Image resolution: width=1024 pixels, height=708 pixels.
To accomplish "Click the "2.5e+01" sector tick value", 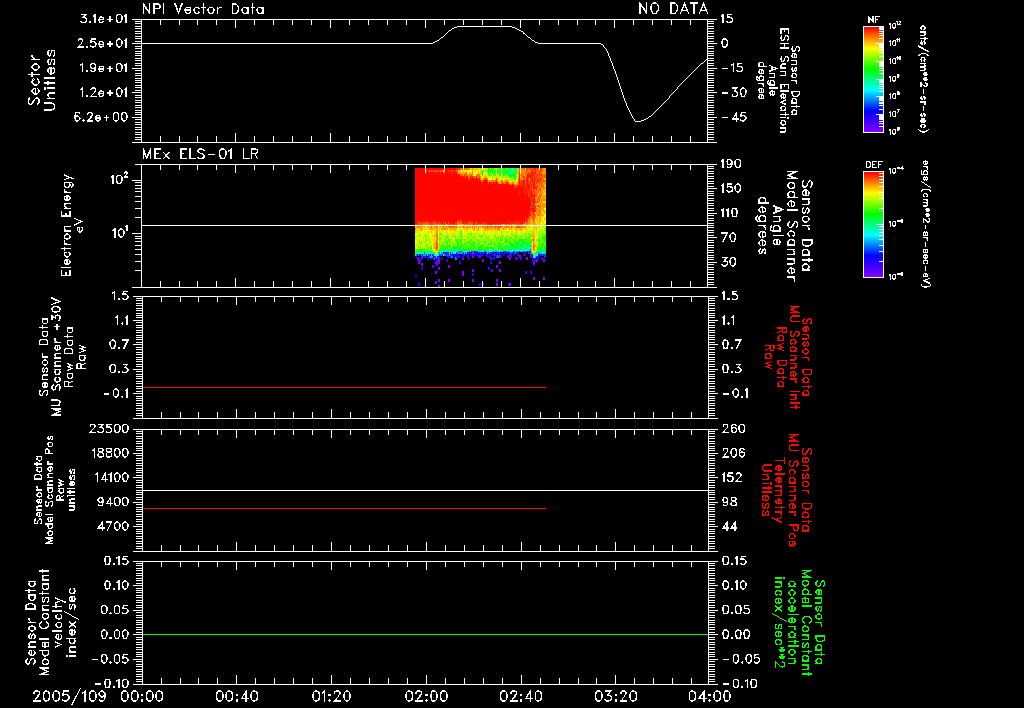I will pyautogui.click(x=103, y=44).
